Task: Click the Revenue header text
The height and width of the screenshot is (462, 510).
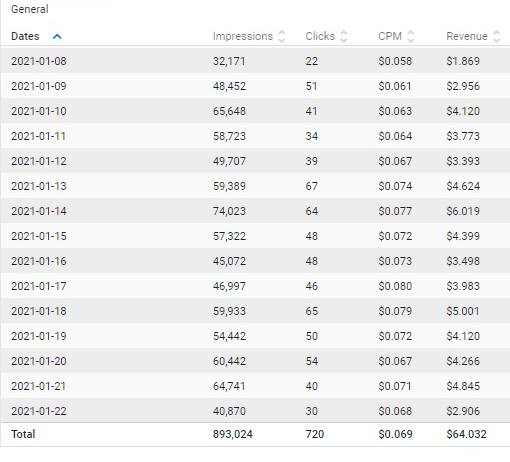Action: [467, 36]
